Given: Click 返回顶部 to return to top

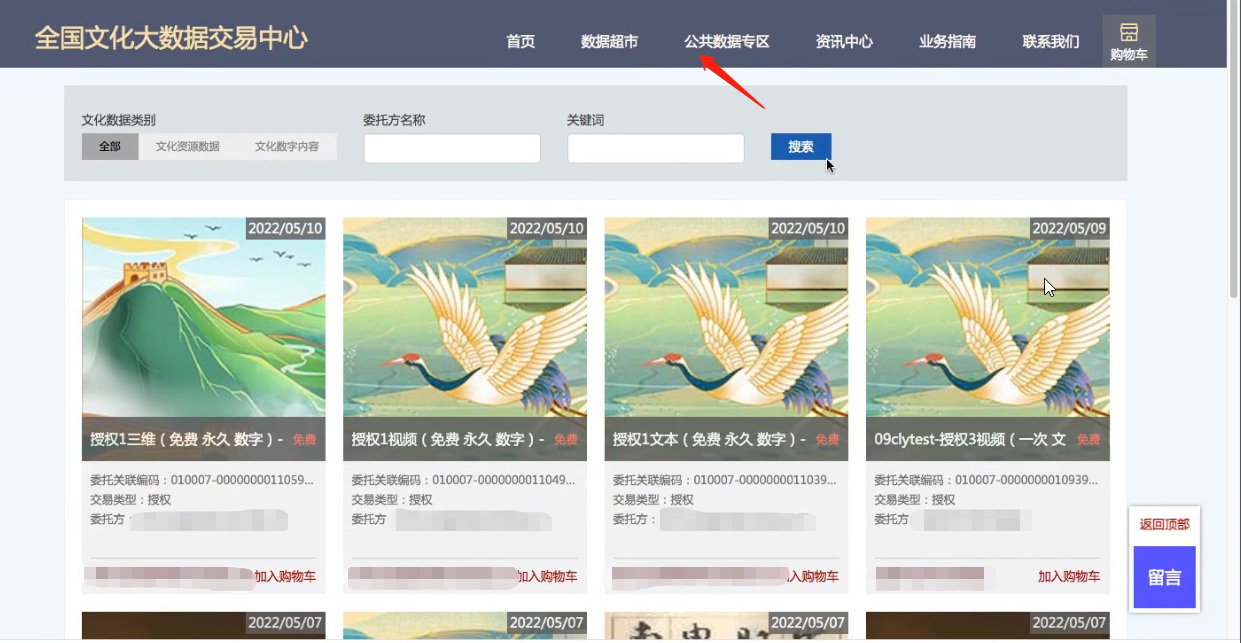Looking at the screenshot, I should (1164, 524).
